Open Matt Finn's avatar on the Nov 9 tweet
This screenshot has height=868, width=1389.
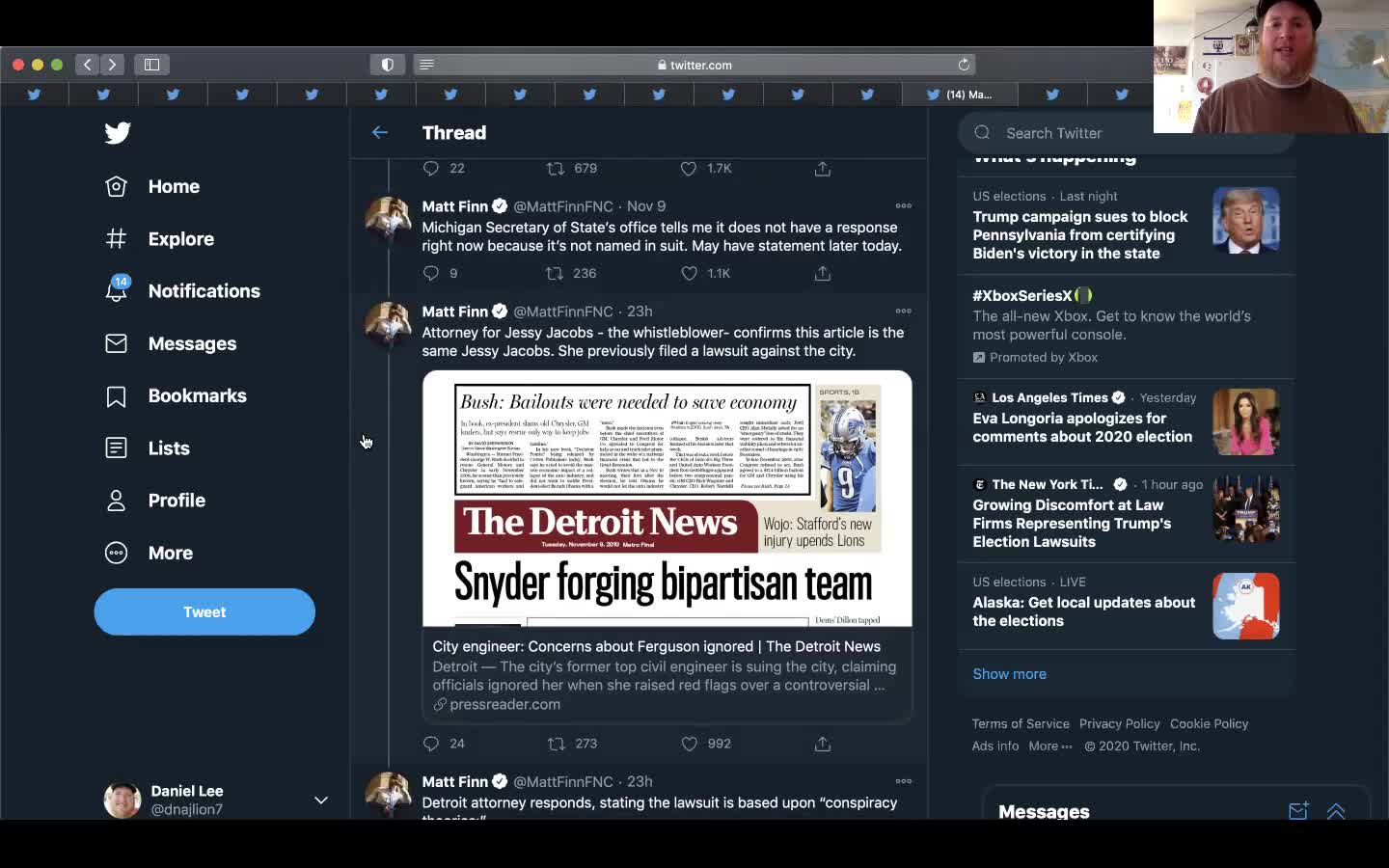(389, 222)
